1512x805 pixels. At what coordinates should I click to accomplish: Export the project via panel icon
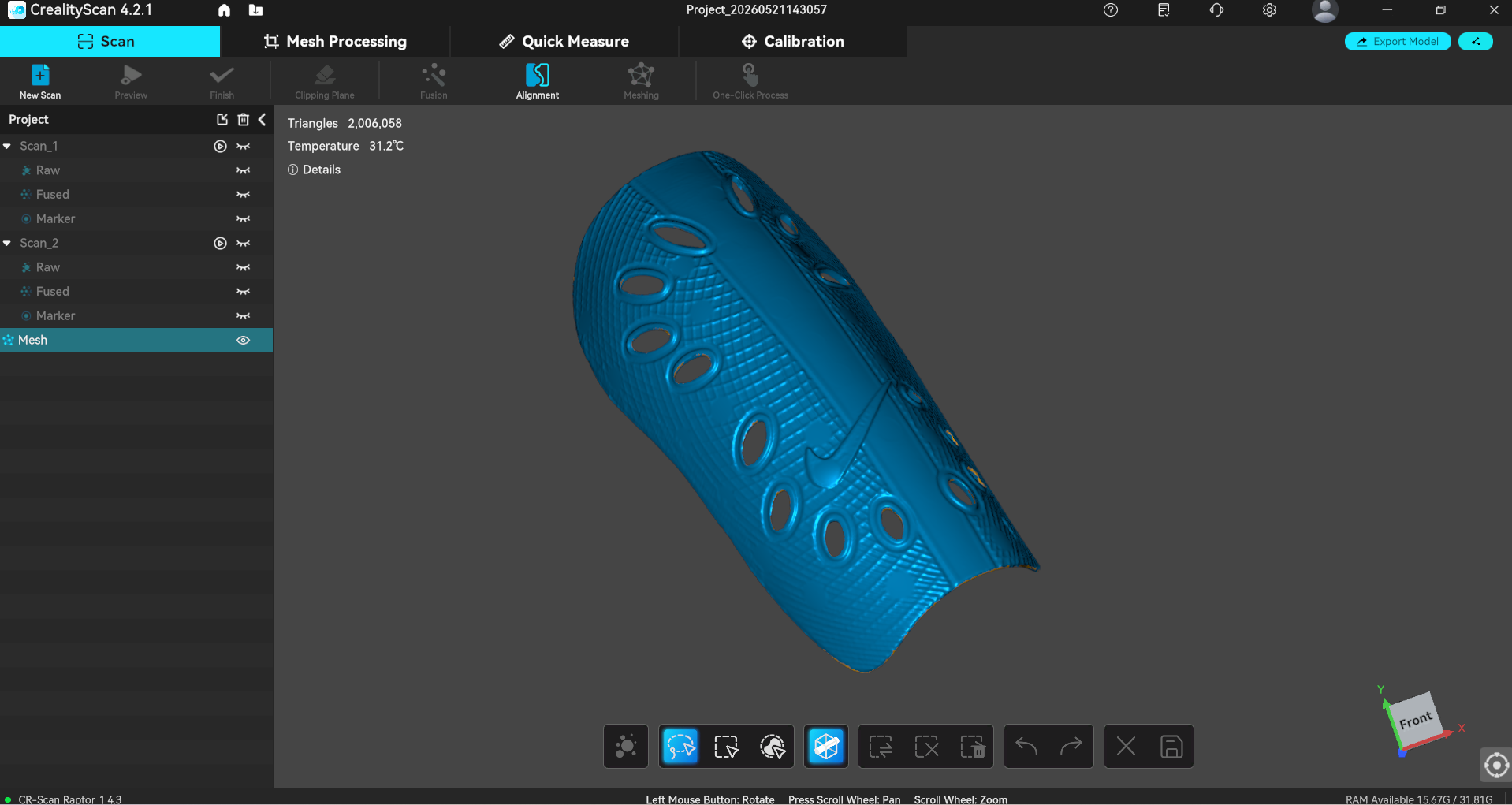(x=222, y=120)
